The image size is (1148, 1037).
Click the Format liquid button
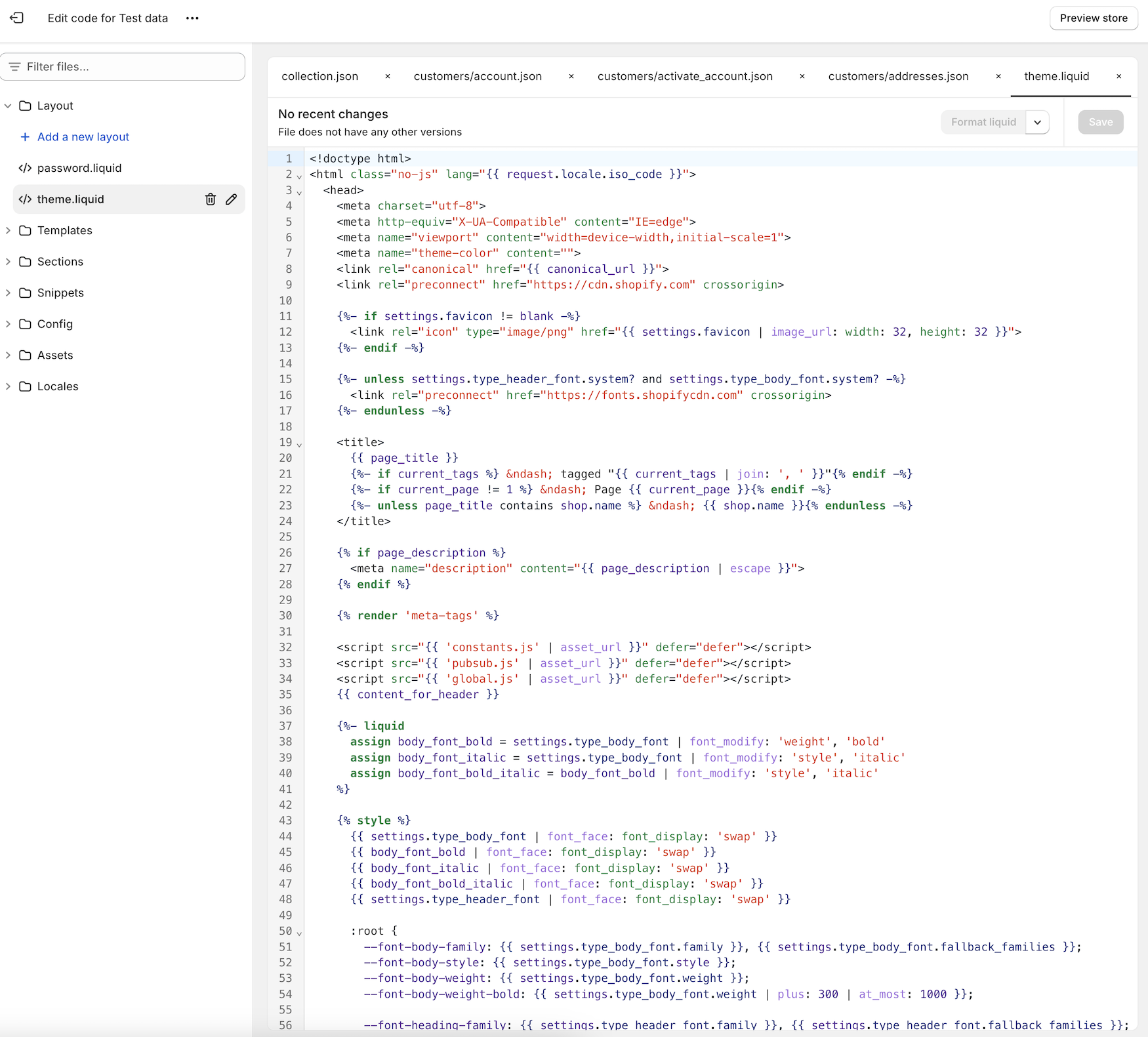[x=983, y=122]
